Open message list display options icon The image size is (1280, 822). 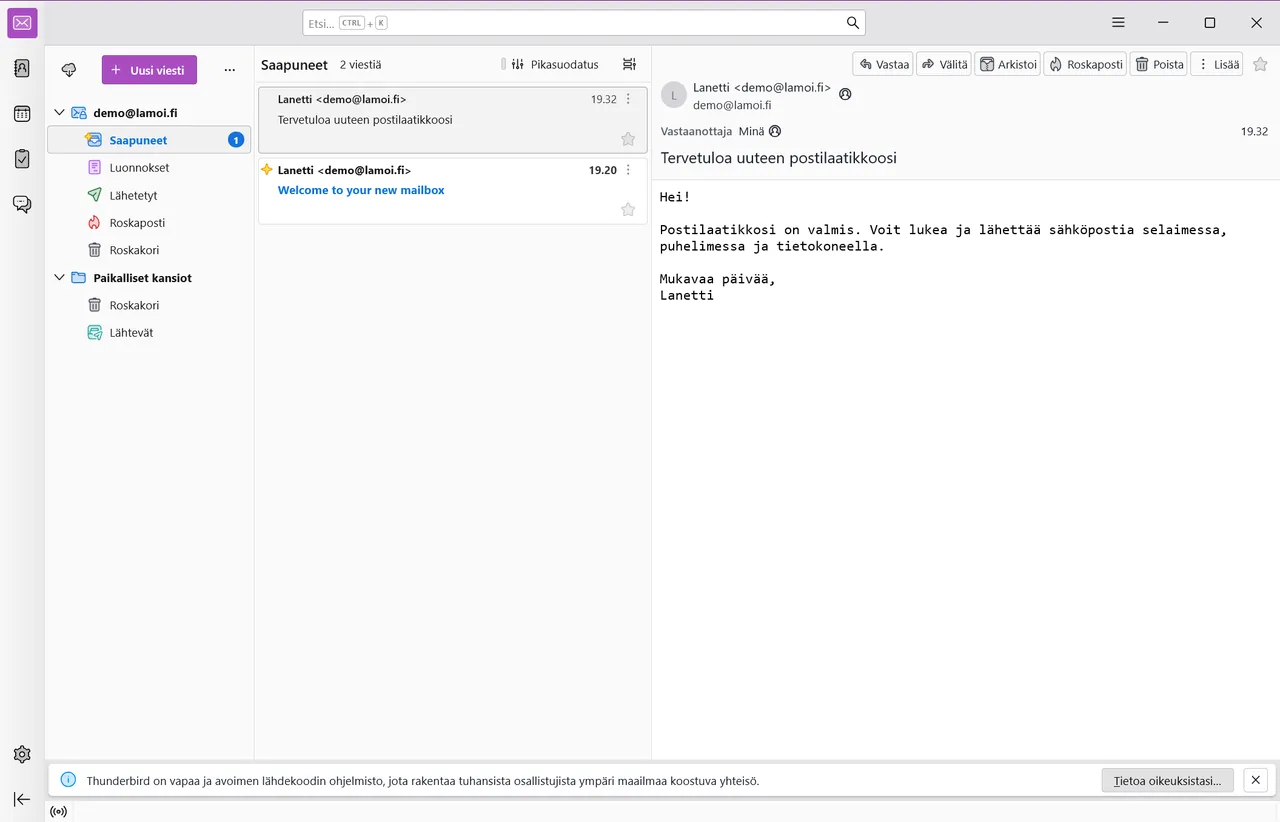(629, 64)
